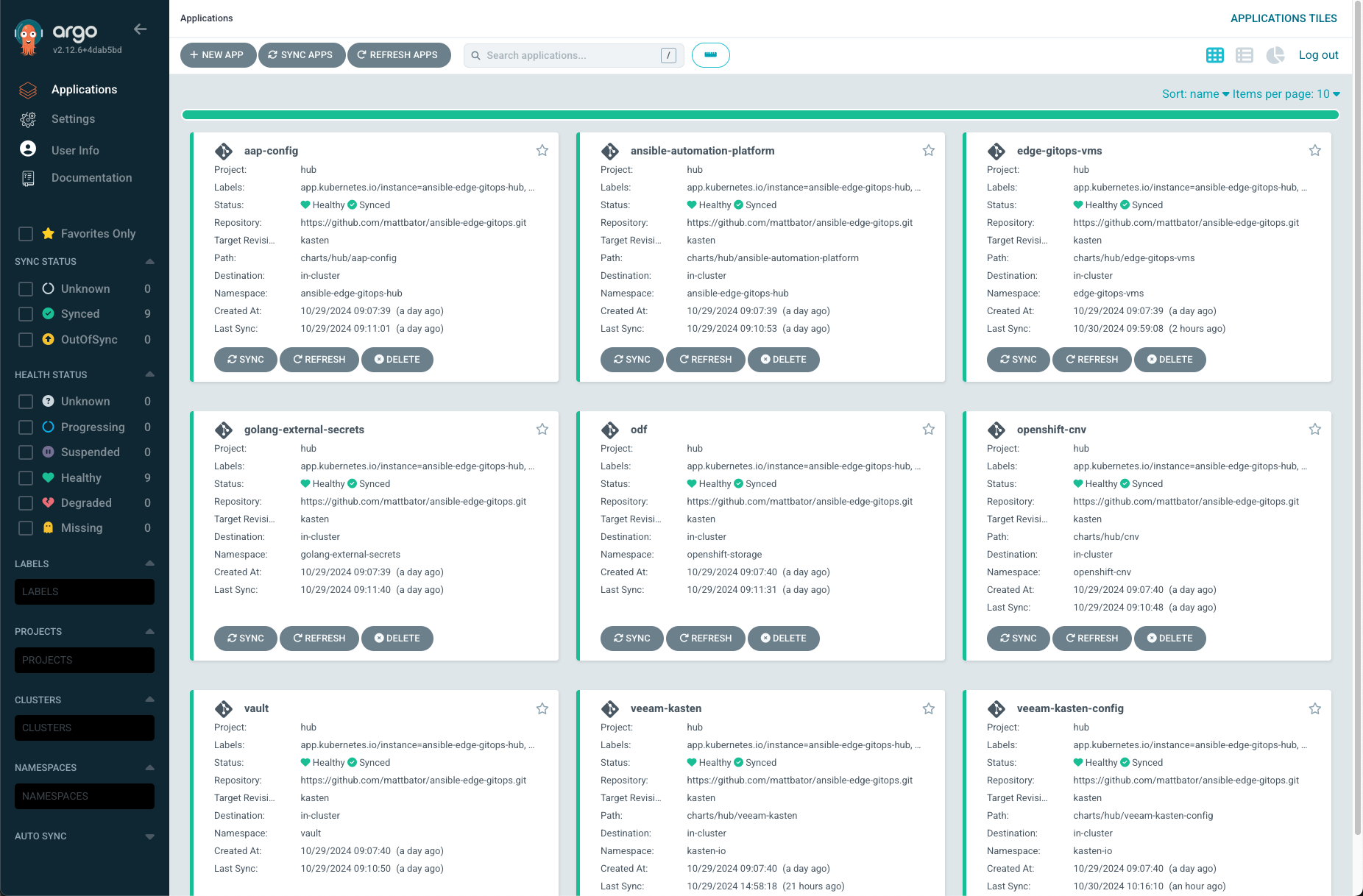Favorite the veeam-kasten star
Screen dimensions: 1363x896
929,708
